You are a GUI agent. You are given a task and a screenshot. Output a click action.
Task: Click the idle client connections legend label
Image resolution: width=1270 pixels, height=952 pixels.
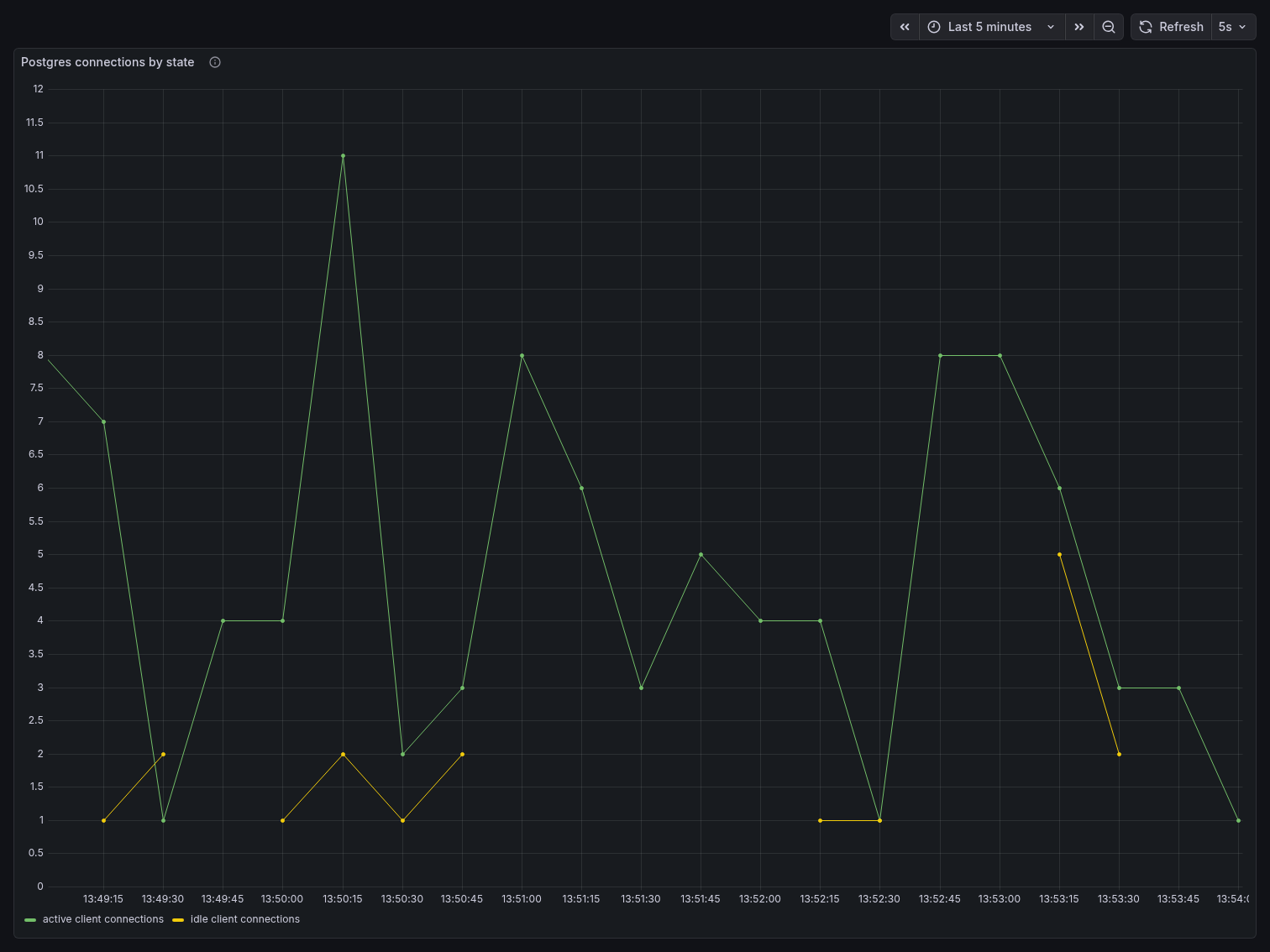point(245,919)
